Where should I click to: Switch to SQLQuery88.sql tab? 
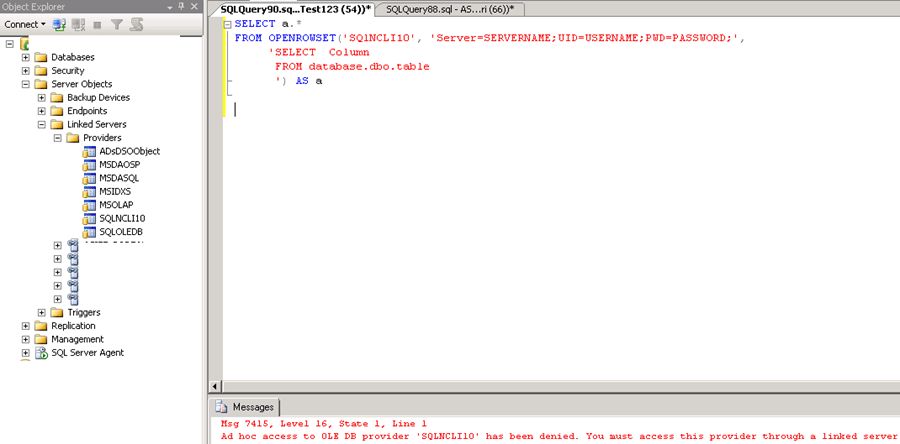(x=450, y=9)
